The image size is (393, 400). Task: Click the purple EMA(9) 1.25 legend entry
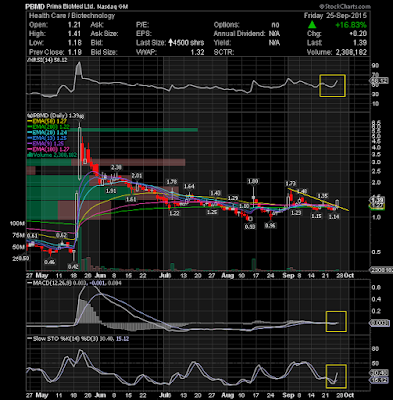tap(45, 144)
